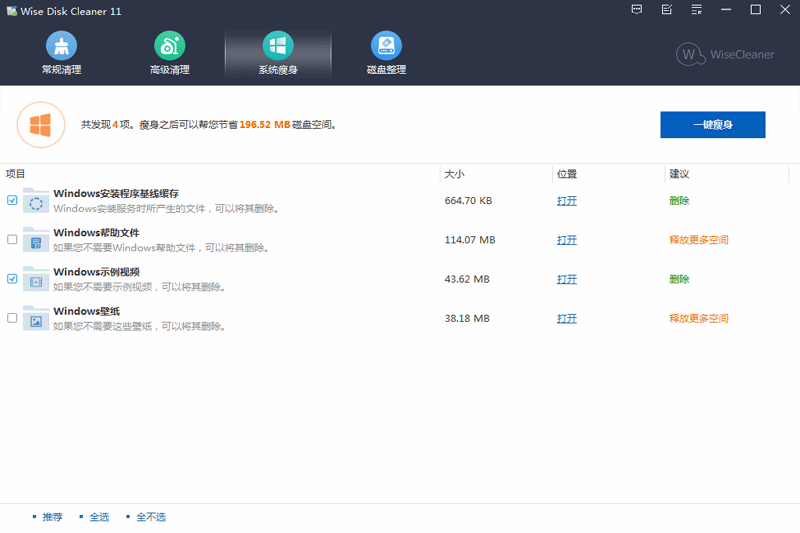
Task: Open the 常规清理 (Common Cleaner) tab icon
Action: coord(61,46)
